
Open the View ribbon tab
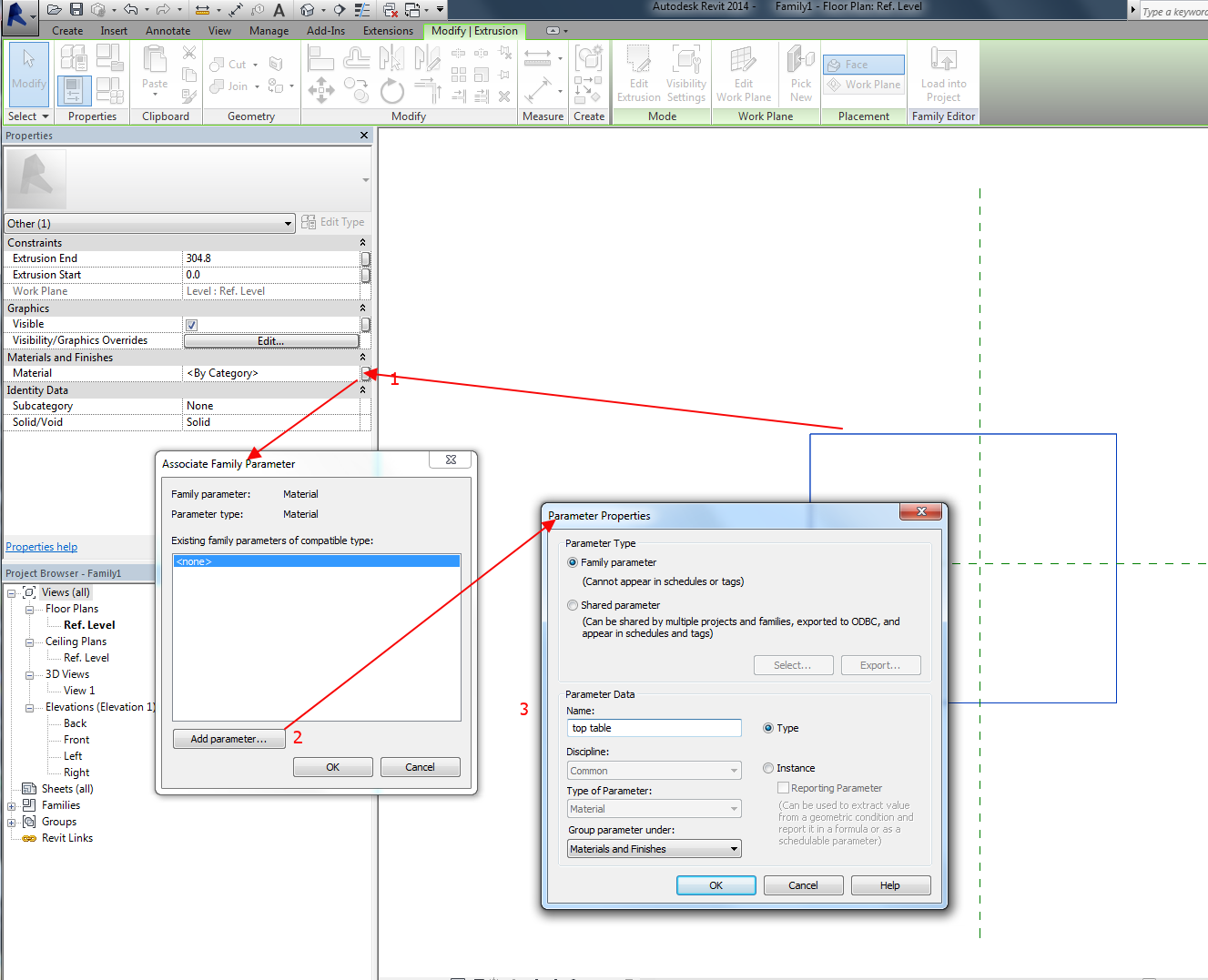219,31
